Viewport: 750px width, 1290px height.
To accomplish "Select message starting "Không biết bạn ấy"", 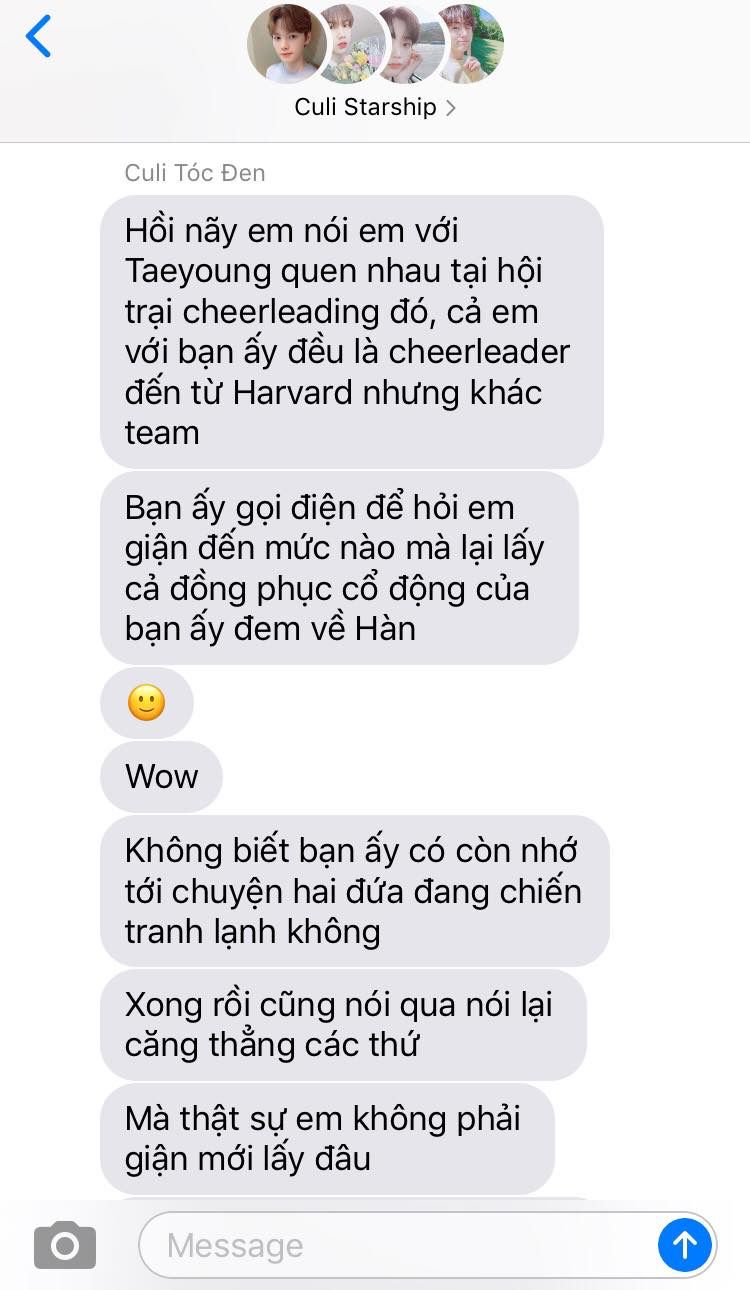I will point(355,891).
